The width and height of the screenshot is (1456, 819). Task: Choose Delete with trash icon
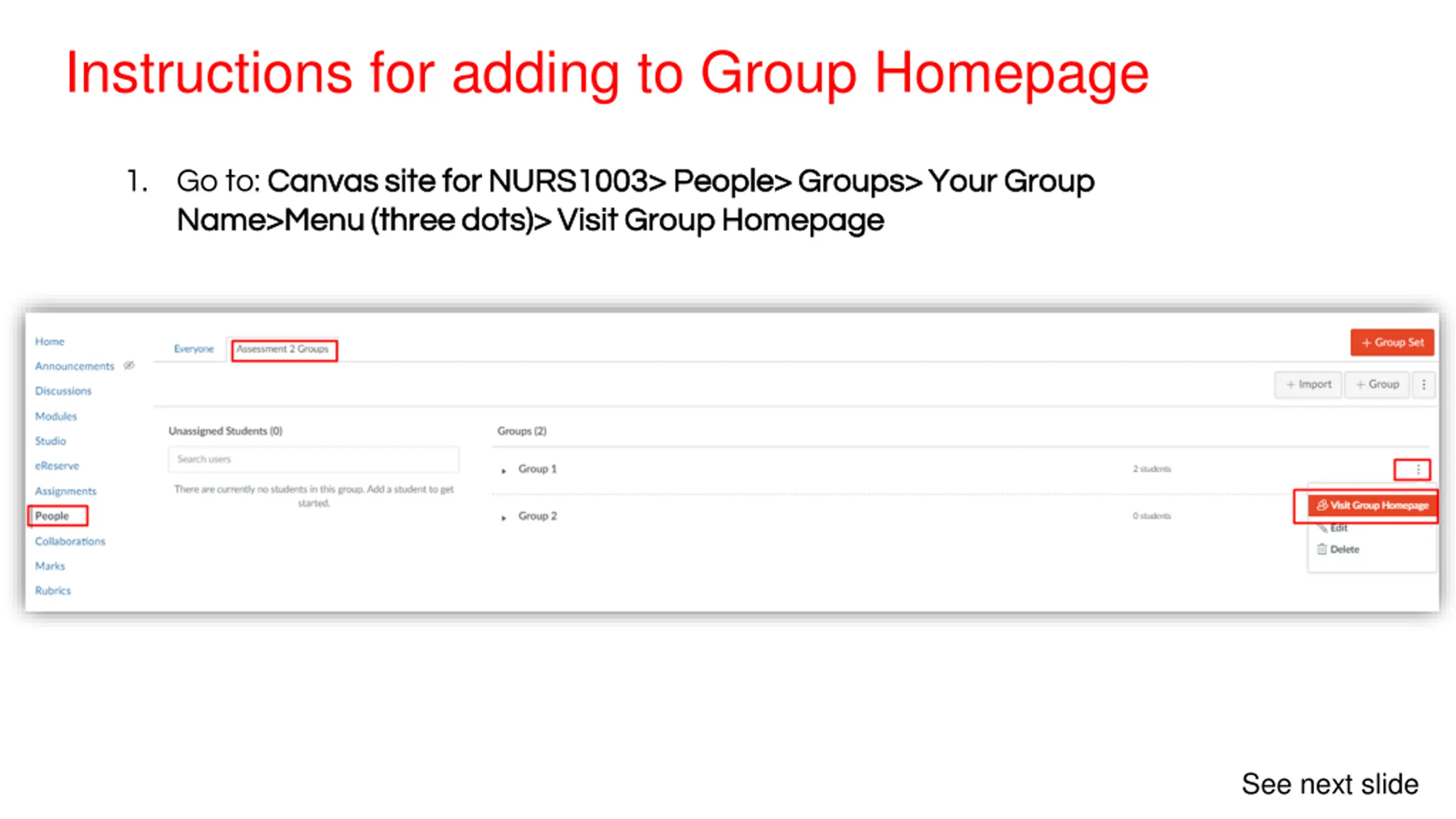(x=1344, y=549)
